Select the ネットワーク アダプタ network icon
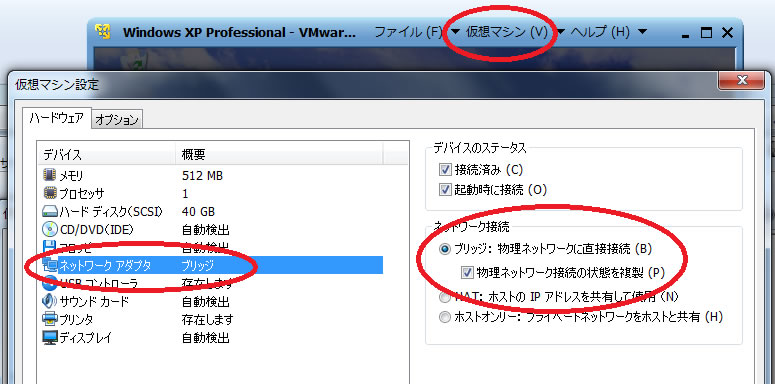The height and width of the screenshot is (384, 775). click(50, 265)
